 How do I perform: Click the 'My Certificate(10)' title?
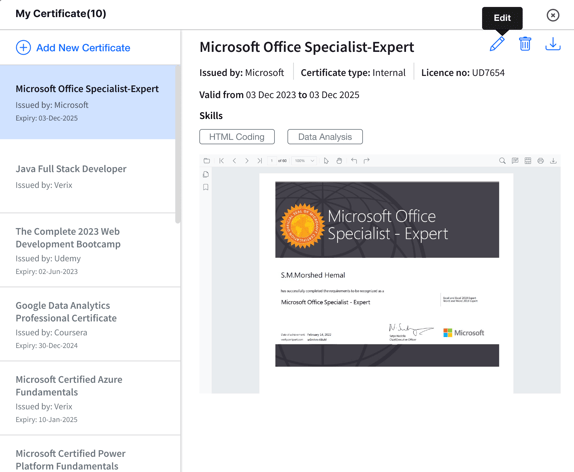pos(61,14)
